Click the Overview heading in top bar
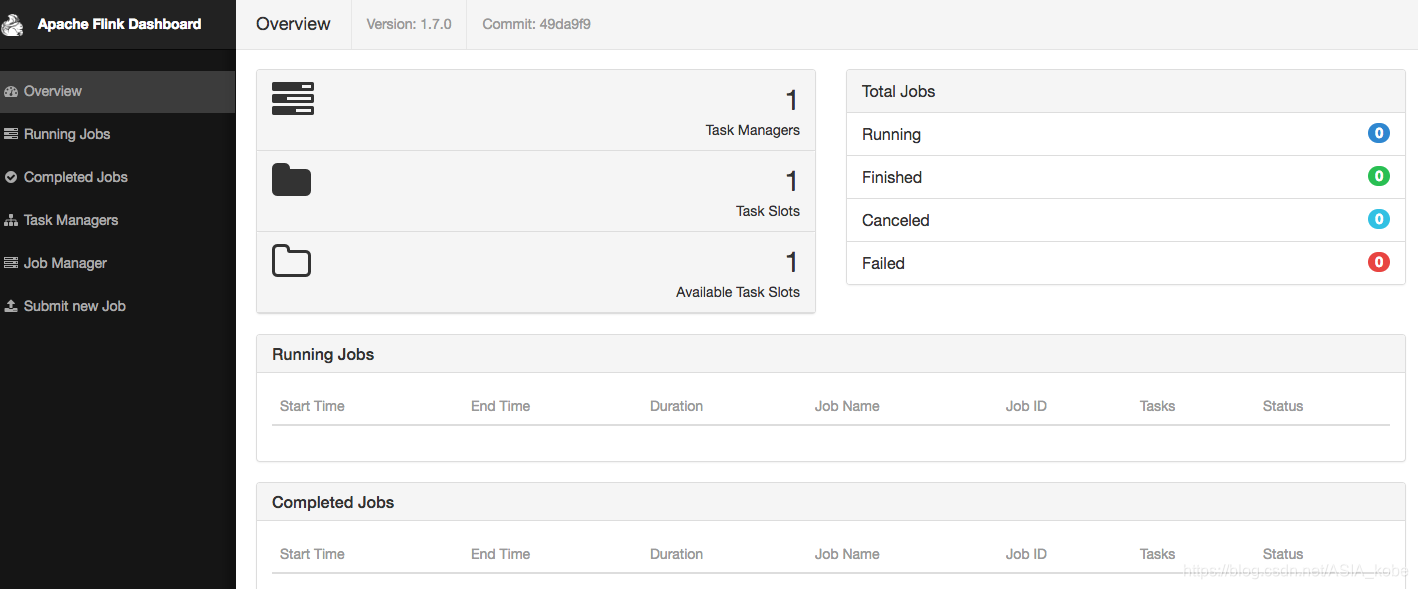Image resolution: width=1418 pixels, height=589 pixels. click(293, 24)
